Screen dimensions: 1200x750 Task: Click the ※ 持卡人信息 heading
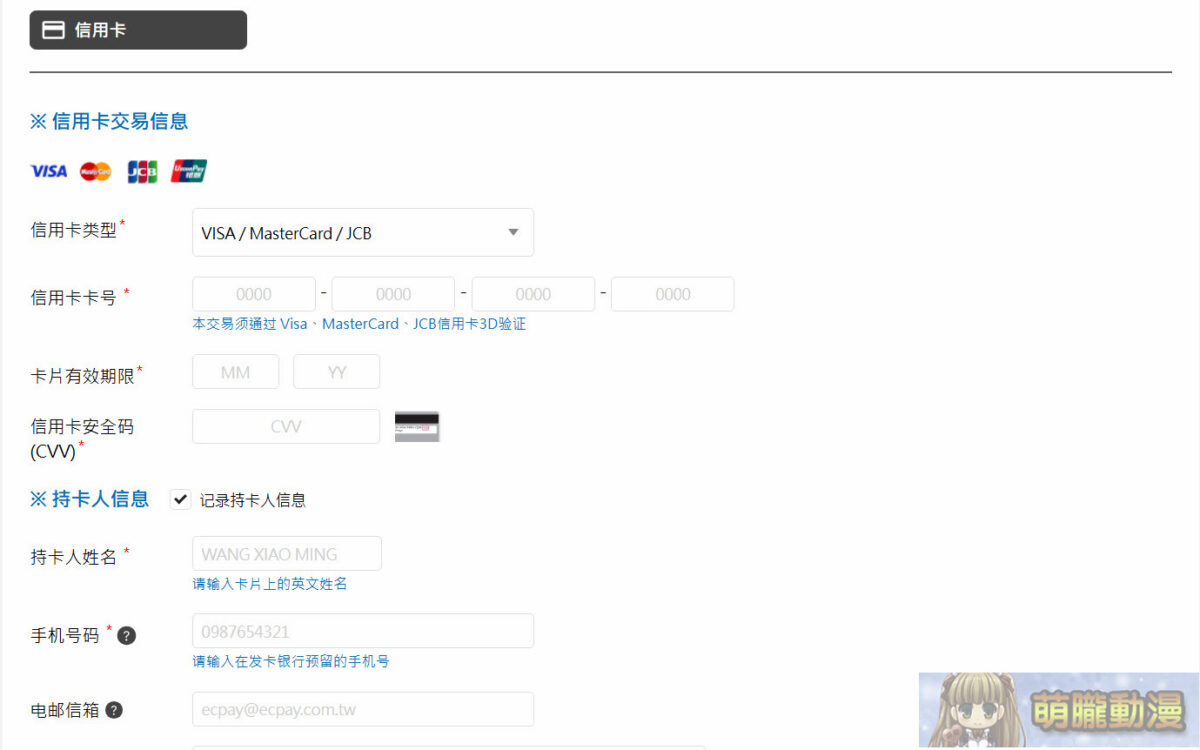[90, 499]
